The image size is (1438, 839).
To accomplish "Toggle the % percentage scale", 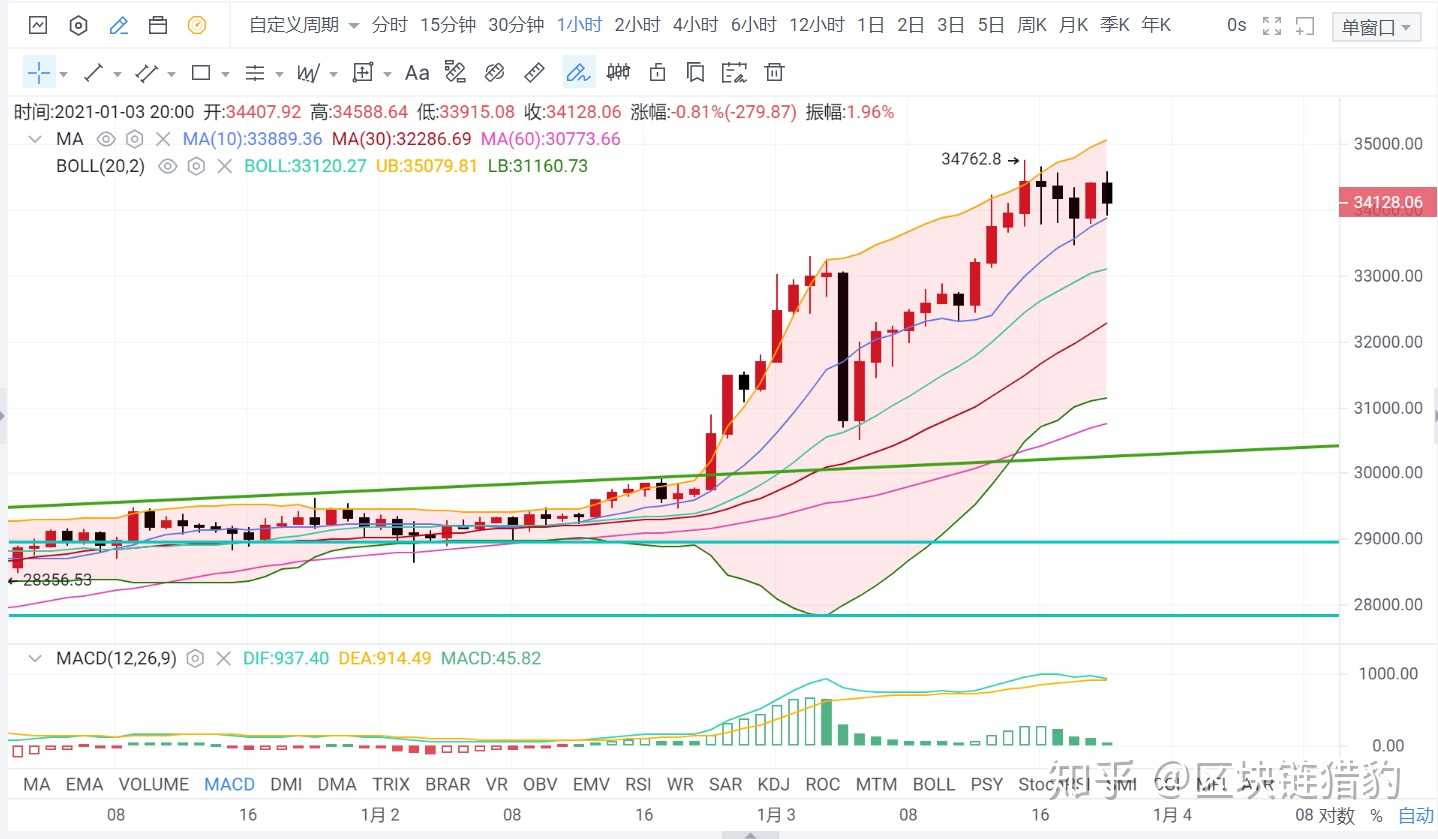I will pyautogui.click(x=1377, y=815).
